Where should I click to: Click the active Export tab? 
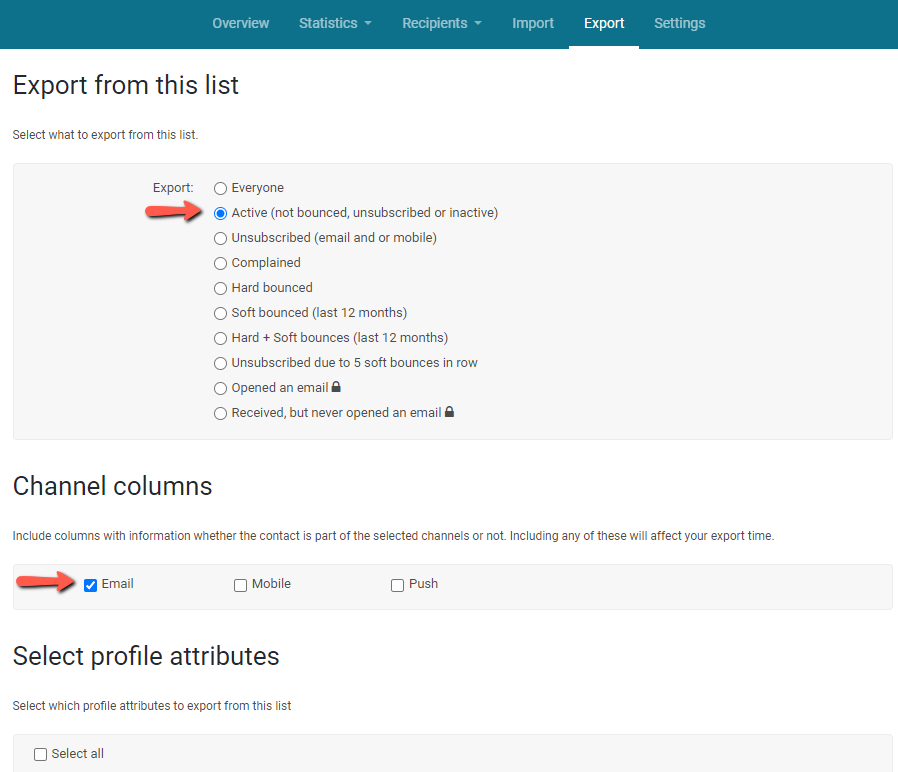(604, 23)
